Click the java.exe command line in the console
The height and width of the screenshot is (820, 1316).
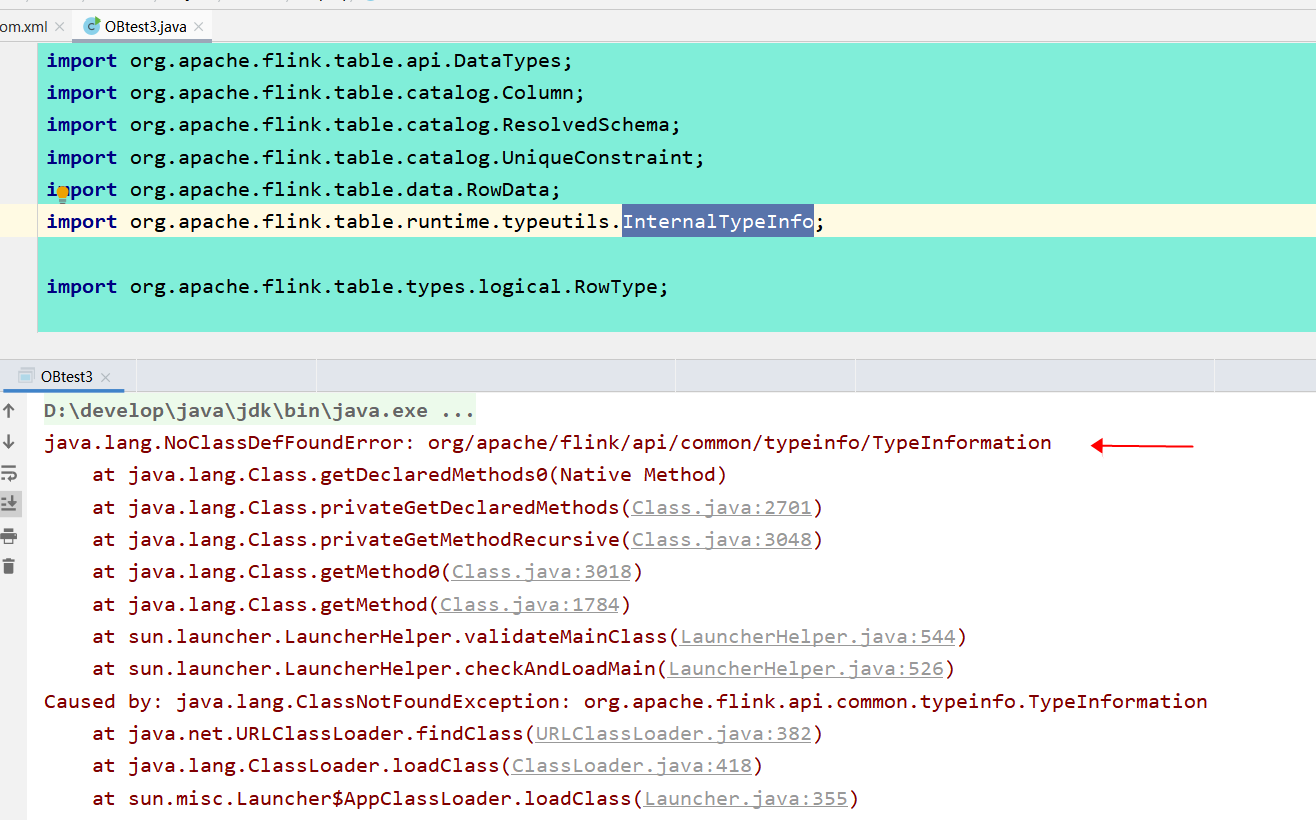259,410
